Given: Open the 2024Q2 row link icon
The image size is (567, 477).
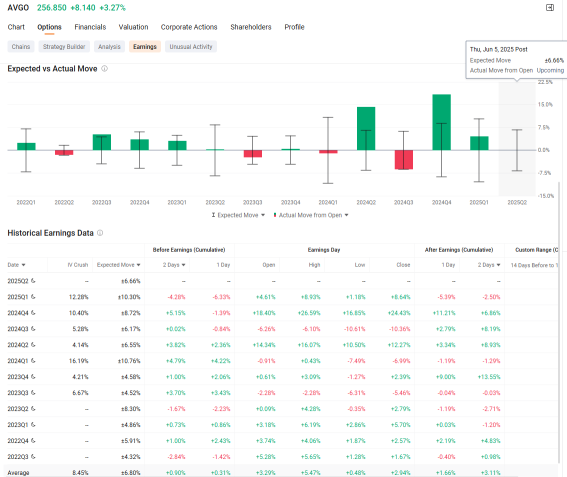Looking at the screenshot, I should point(33,345).
